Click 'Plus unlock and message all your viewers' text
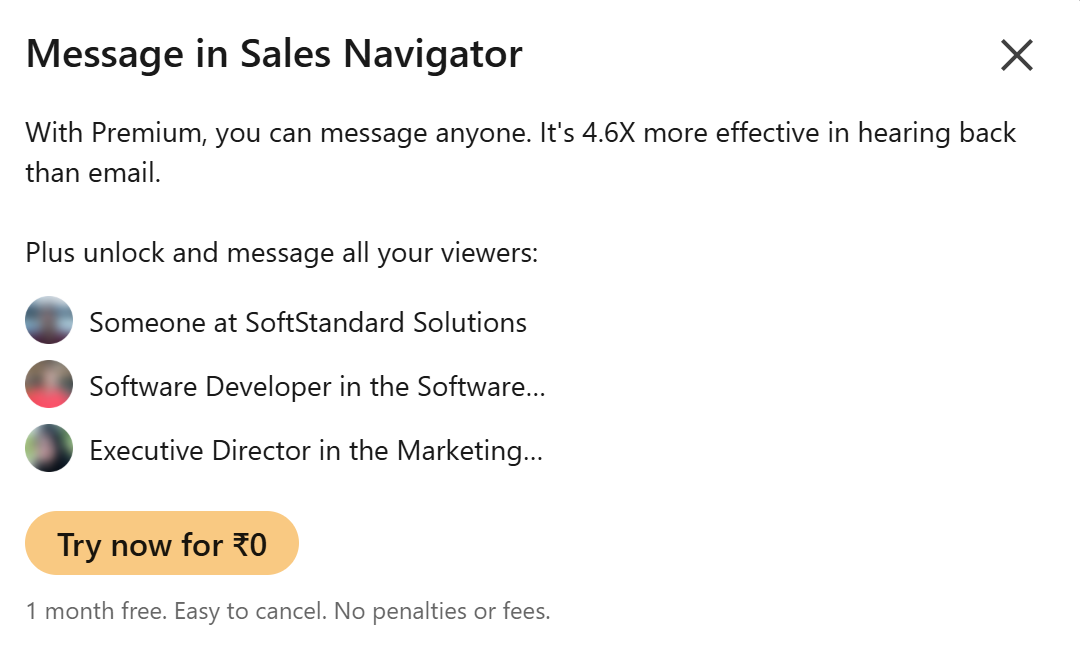The height and width of the screenshot is (660, 1080). click(282, 252)
